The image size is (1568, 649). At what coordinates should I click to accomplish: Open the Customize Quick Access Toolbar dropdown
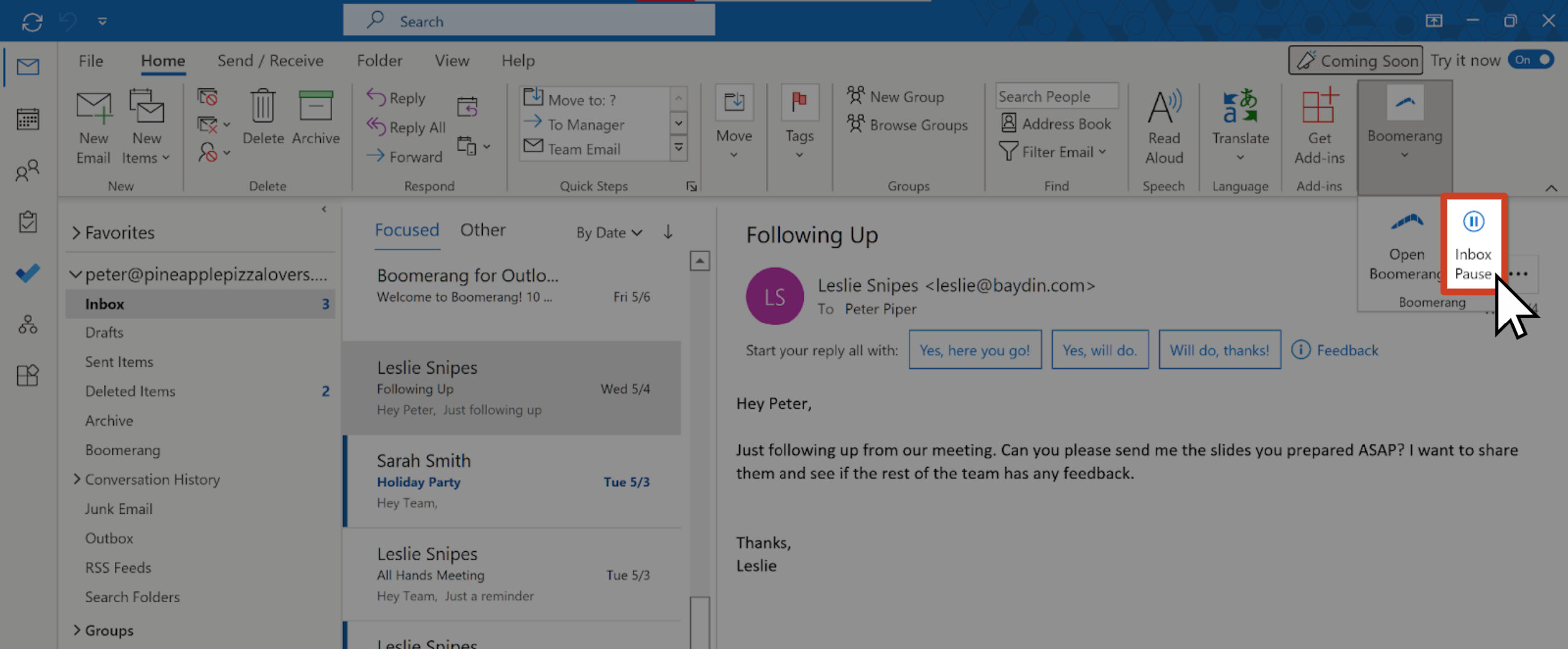(x=102, y=22)
